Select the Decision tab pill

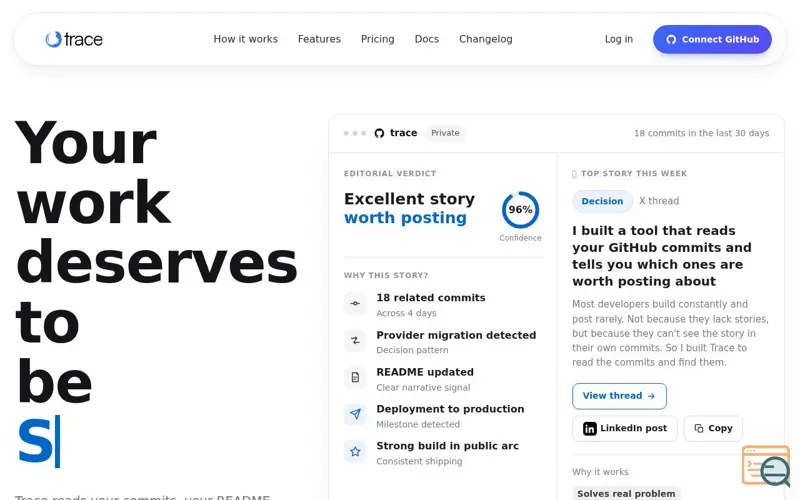[x=602, y=201]
